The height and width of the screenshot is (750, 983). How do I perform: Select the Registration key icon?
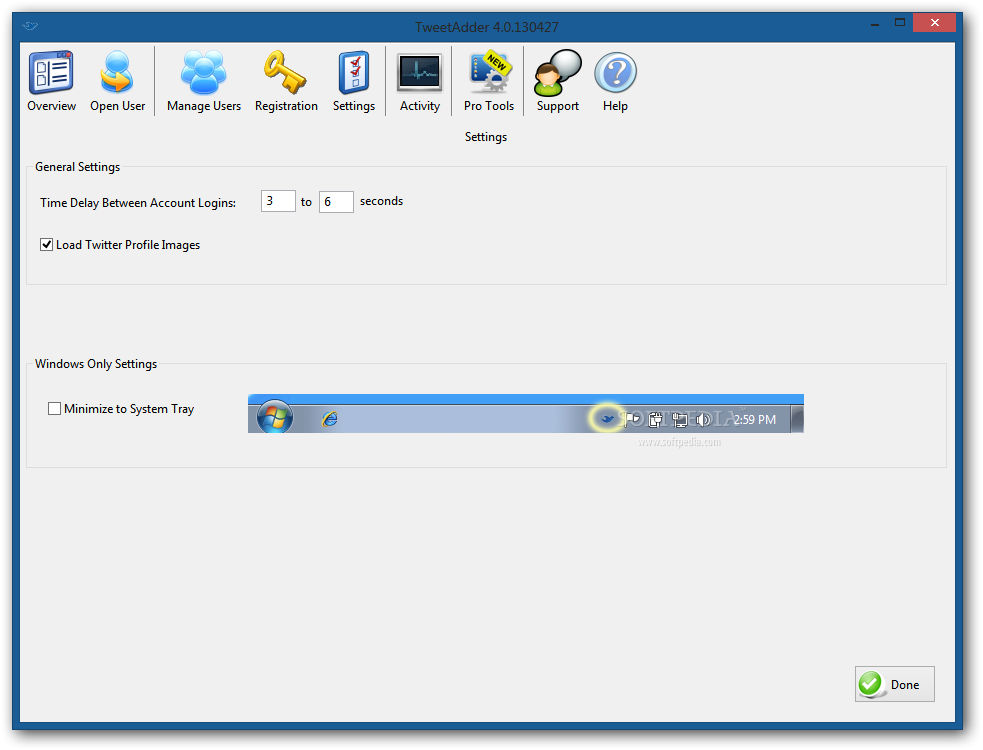pos(286,82)
